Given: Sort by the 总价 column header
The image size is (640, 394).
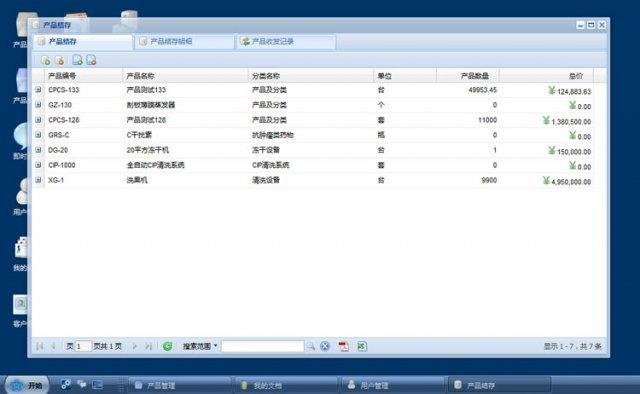Looking at the screenshot, I should (546, 76).
